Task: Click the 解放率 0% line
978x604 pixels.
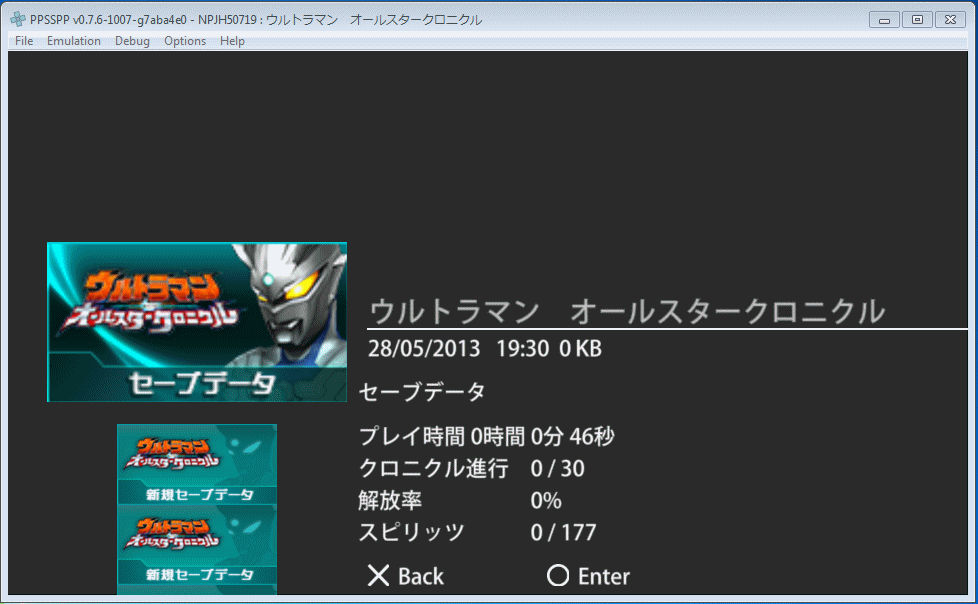Action: pyautogui.click(x=460, y=500)
